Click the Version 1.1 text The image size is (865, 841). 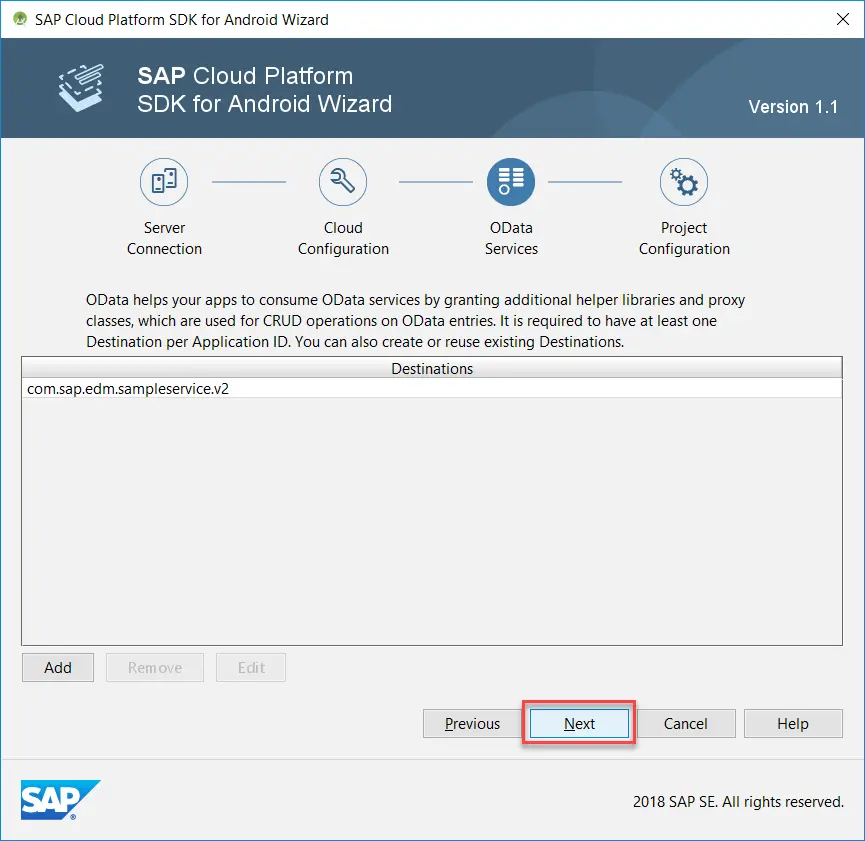click(x=793, y=107)
